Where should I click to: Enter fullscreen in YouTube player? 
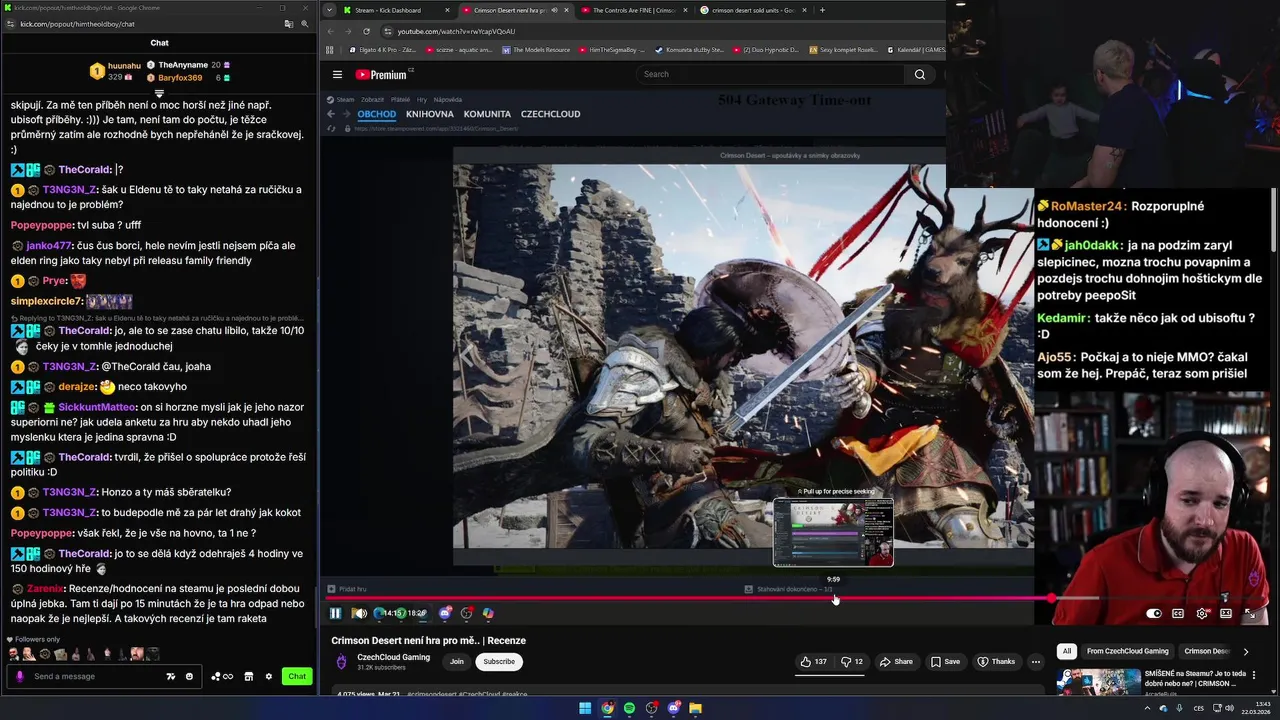(1250, 613)
